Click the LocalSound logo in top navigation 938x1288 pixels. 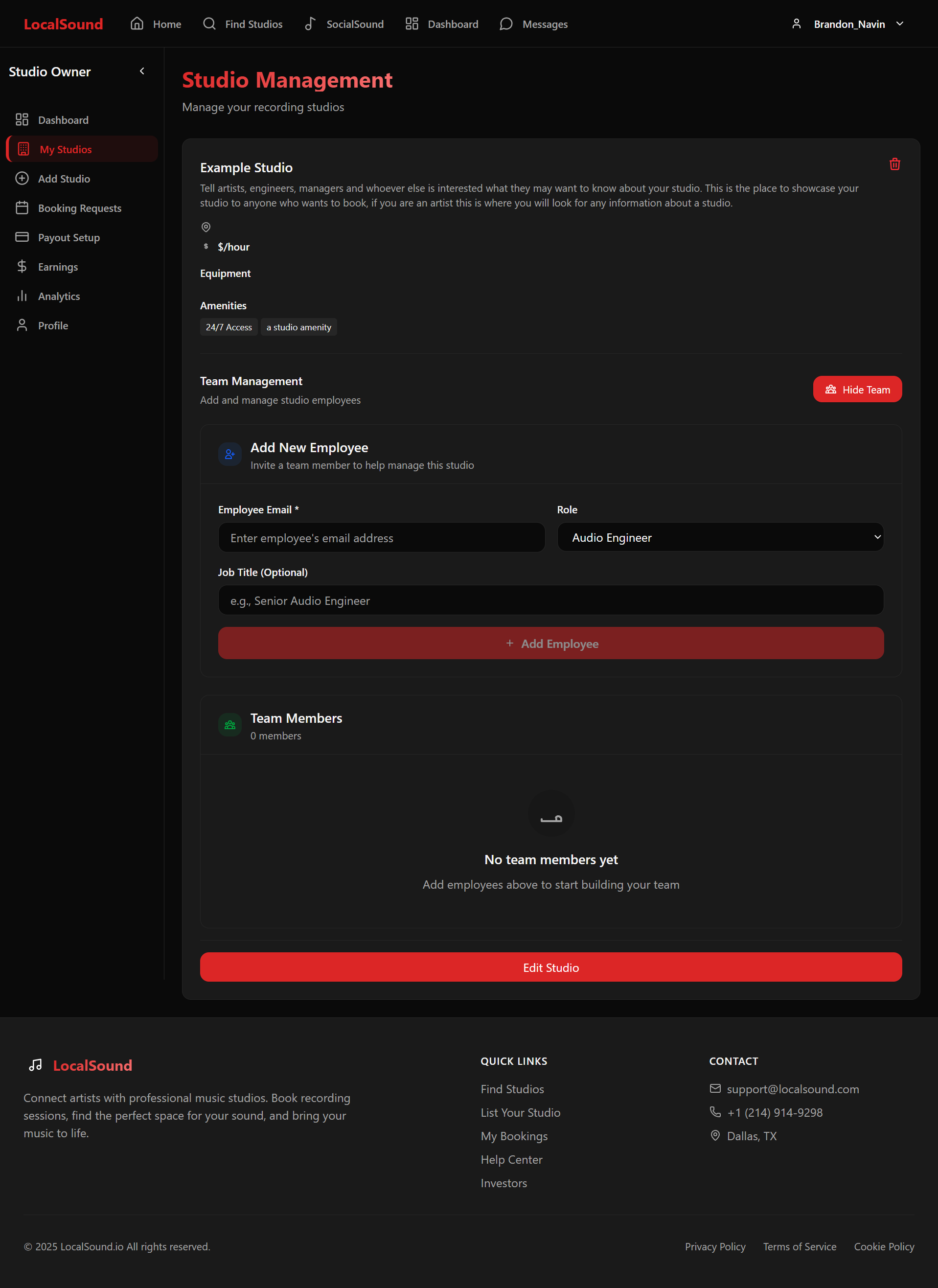tap(63, 24)
